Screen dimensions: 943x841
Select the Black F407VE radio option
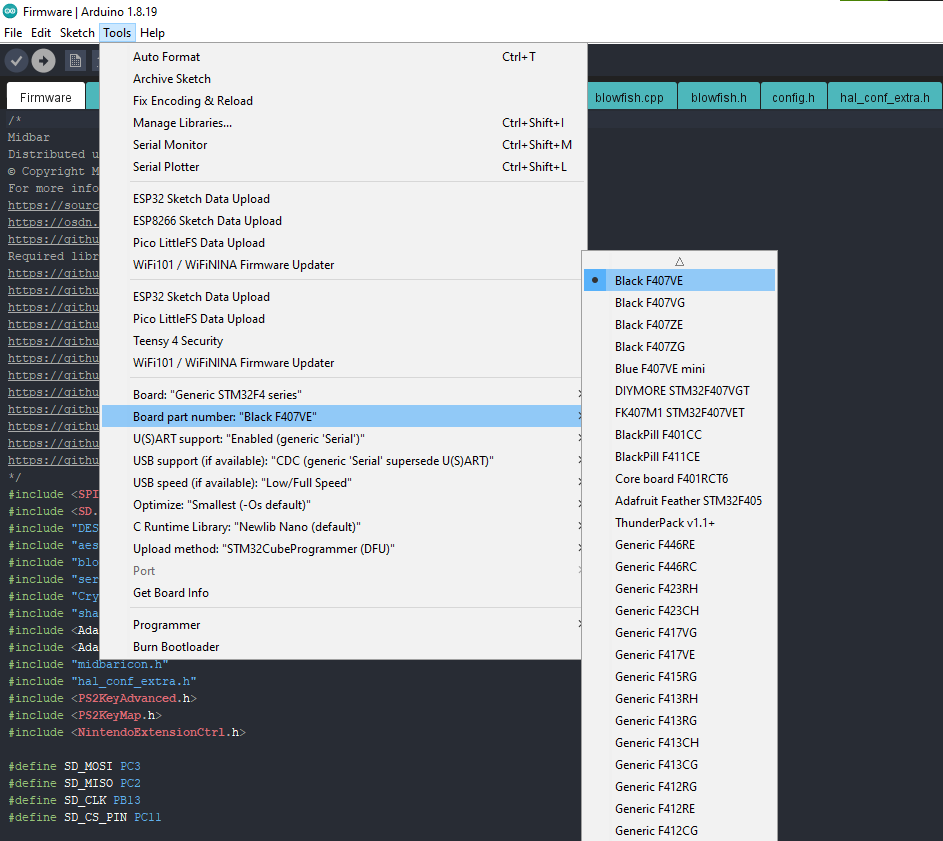pyautogui.click(x=680, y=280)
